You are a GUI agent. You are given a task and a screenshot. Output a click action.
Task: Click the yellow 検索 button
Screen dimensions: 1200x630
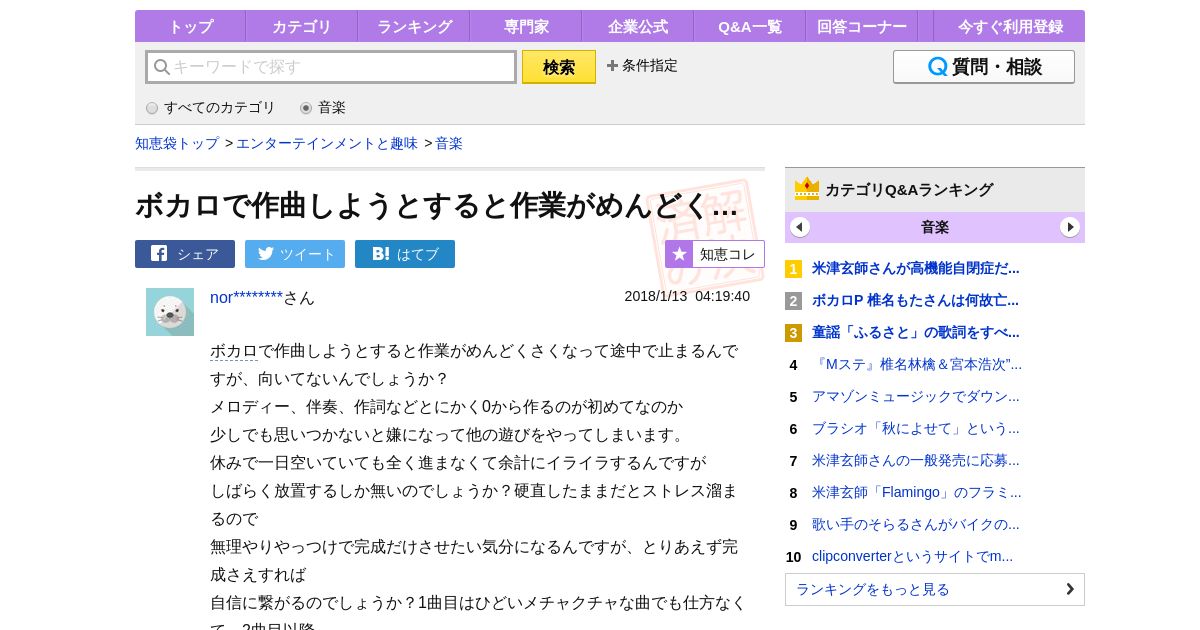pos(559,67)
